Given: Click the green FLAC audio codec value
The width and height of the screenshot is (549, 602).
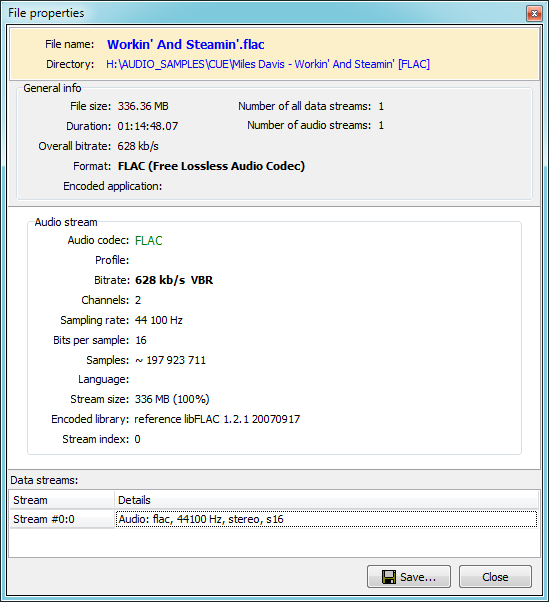Looking at the screenshot, I should 149,241.
